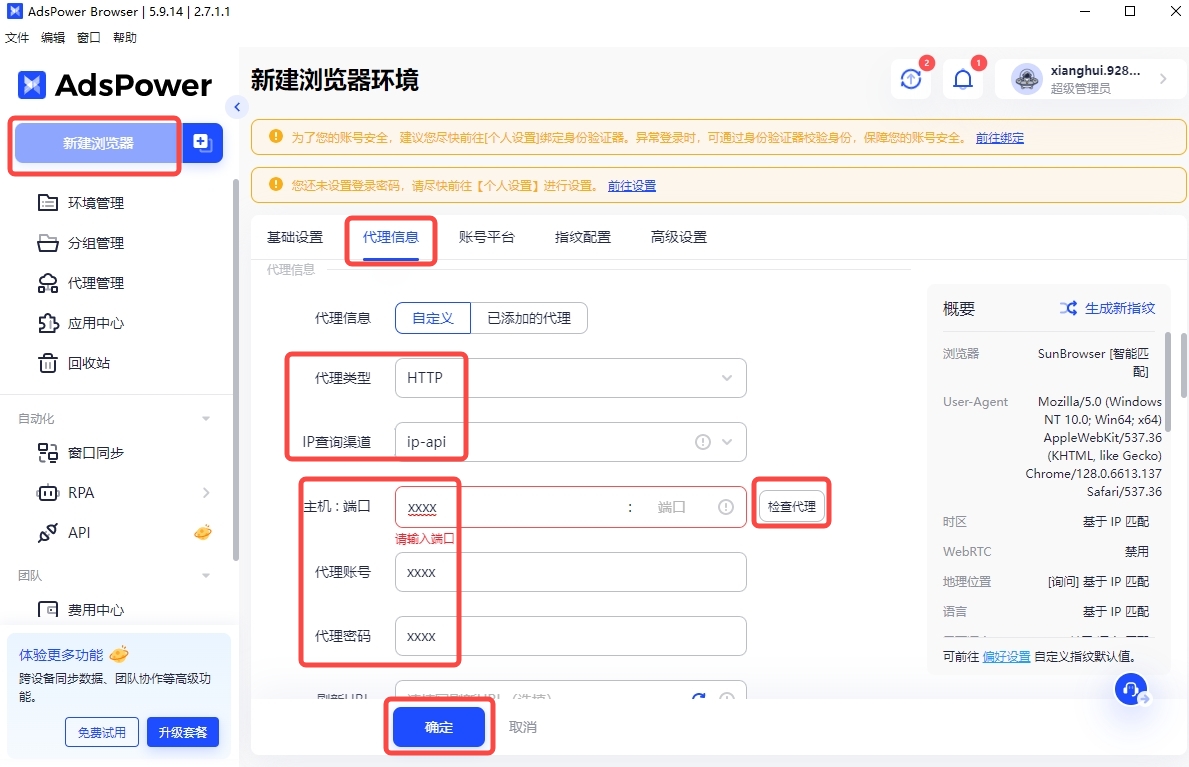This screenshot has height=767, width=1189.
Task: Click the 前往绑定 link
Action: point(999,137)
